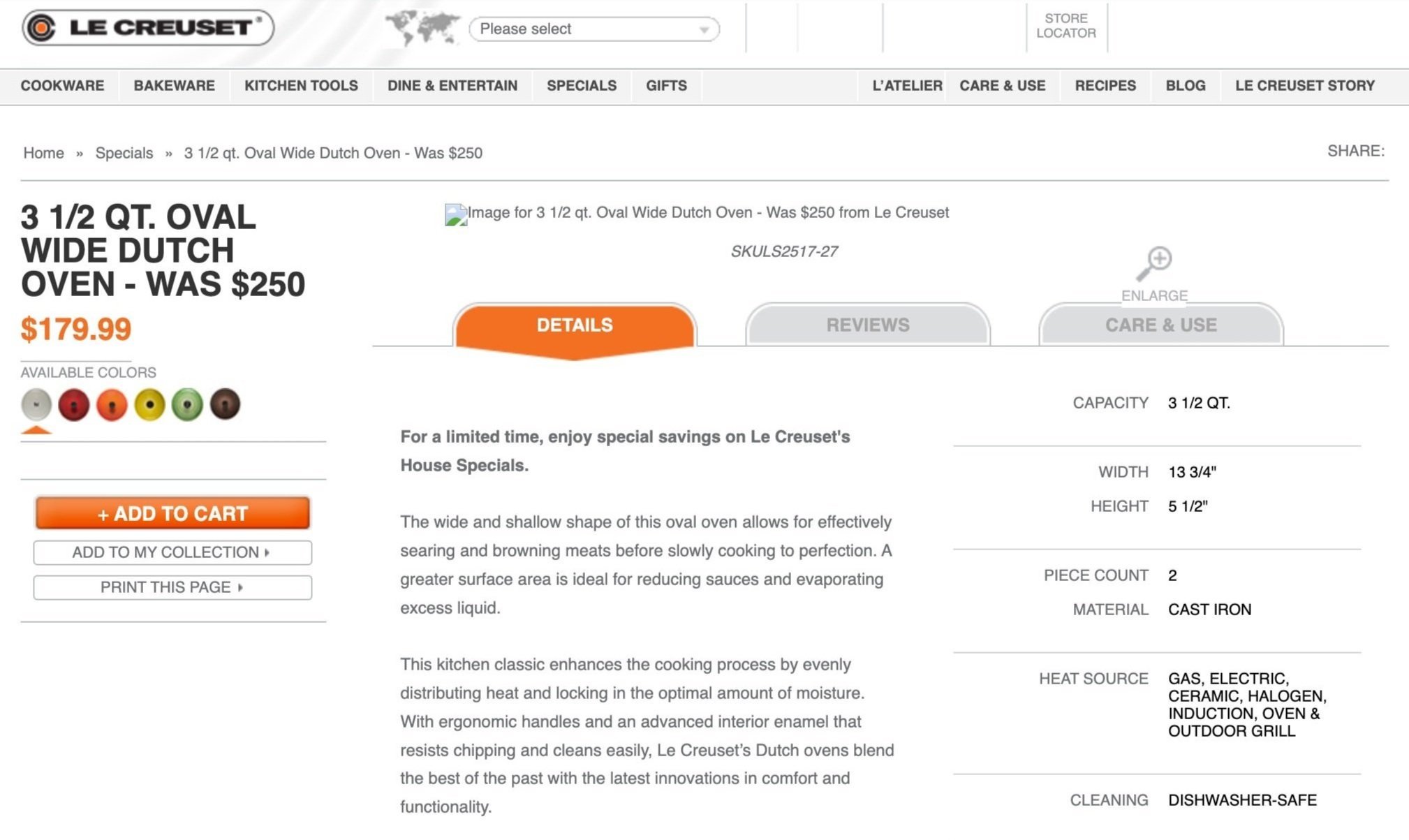Switch to the Reviews tab
1409x840 pixels.
coord(868,325)
